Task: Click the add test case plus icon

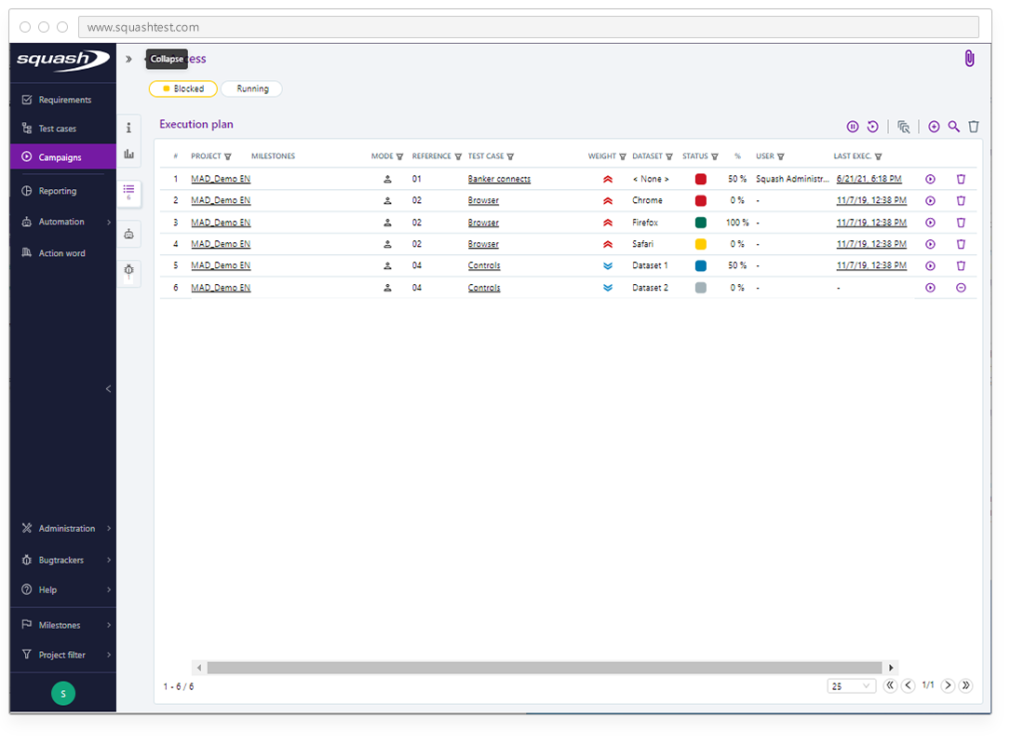Action: pos(934,127)
